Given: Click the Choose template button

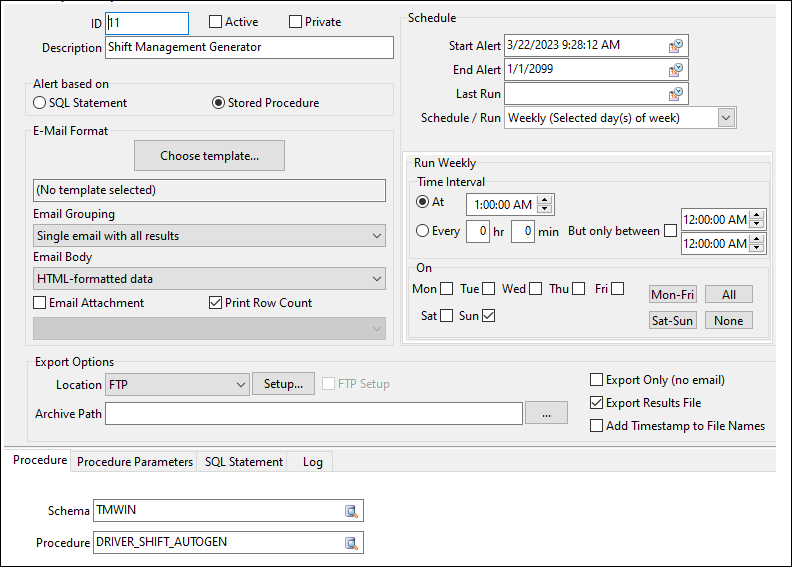Looking at the screenshot, I should click(x=209, y=155).
